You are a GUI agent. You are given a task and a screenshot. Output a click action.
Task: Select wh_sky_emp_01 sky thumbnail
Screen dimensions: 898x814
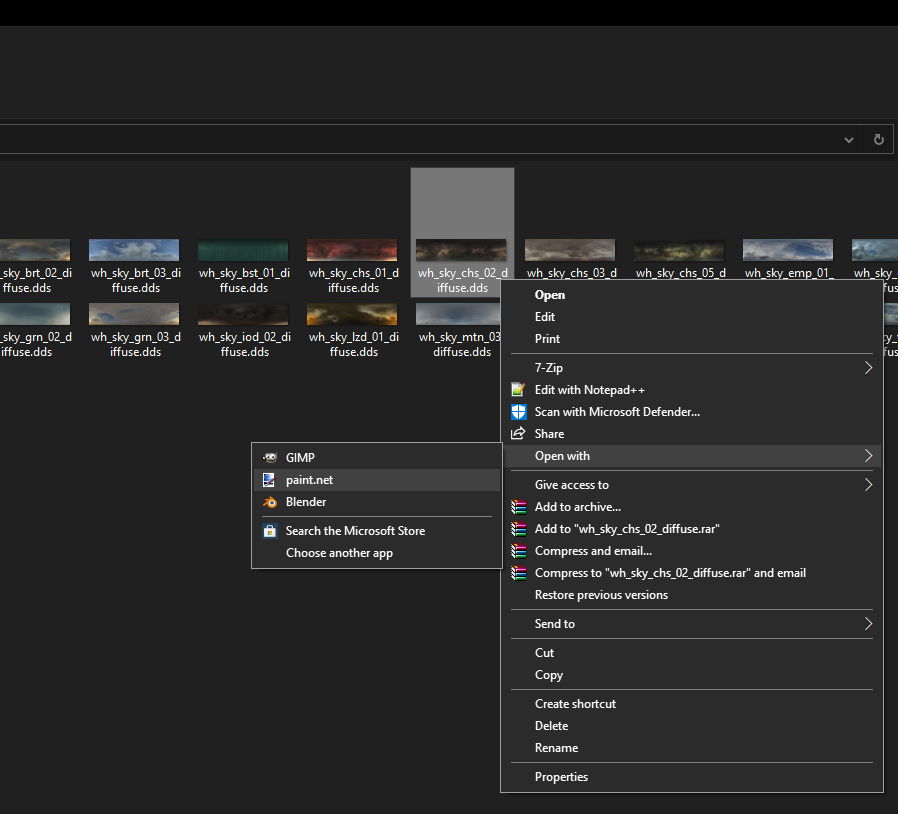click(x=788, y=250)
